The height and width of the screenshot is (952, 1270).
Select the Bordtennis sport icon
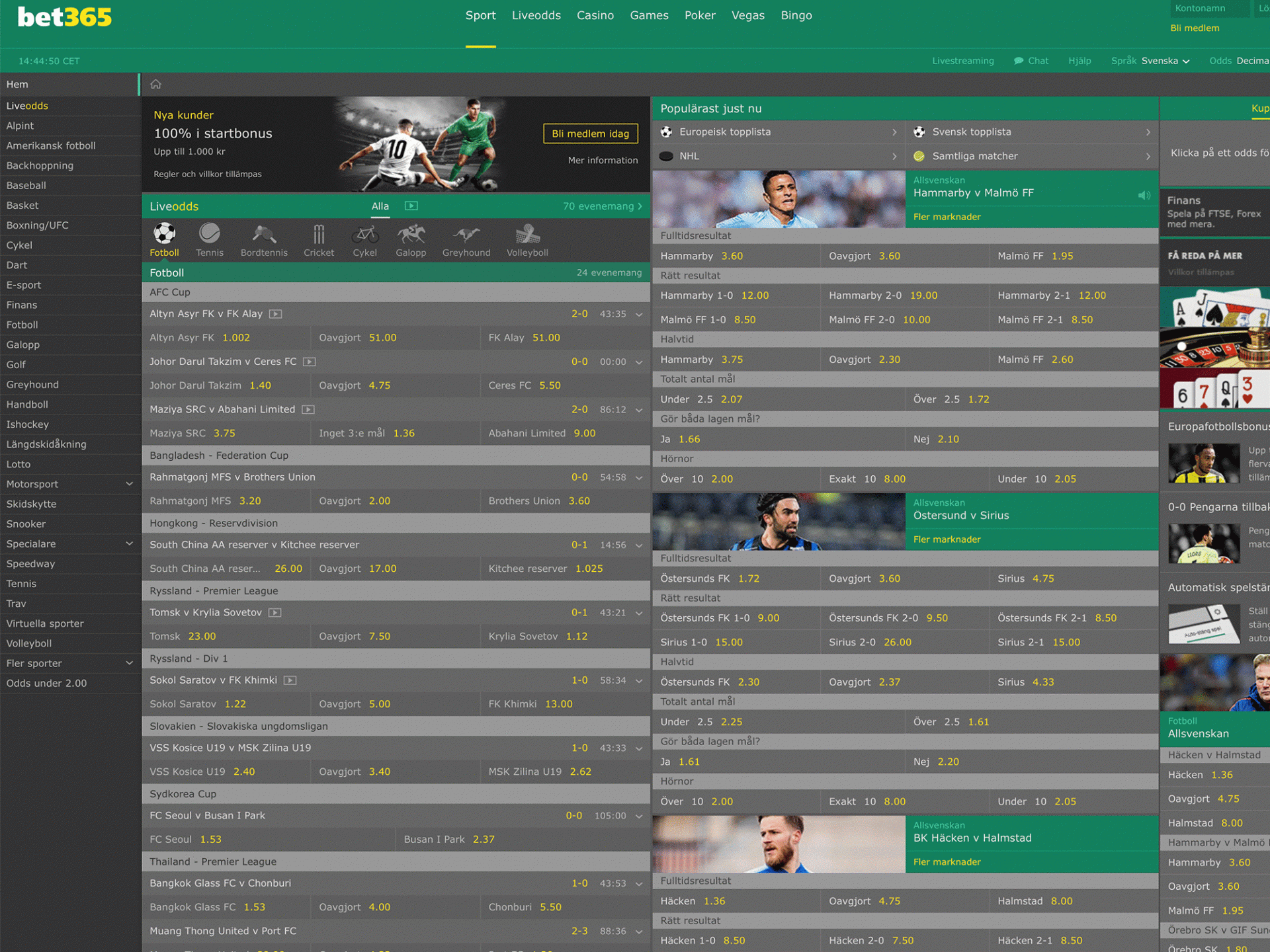pos(264,233)
